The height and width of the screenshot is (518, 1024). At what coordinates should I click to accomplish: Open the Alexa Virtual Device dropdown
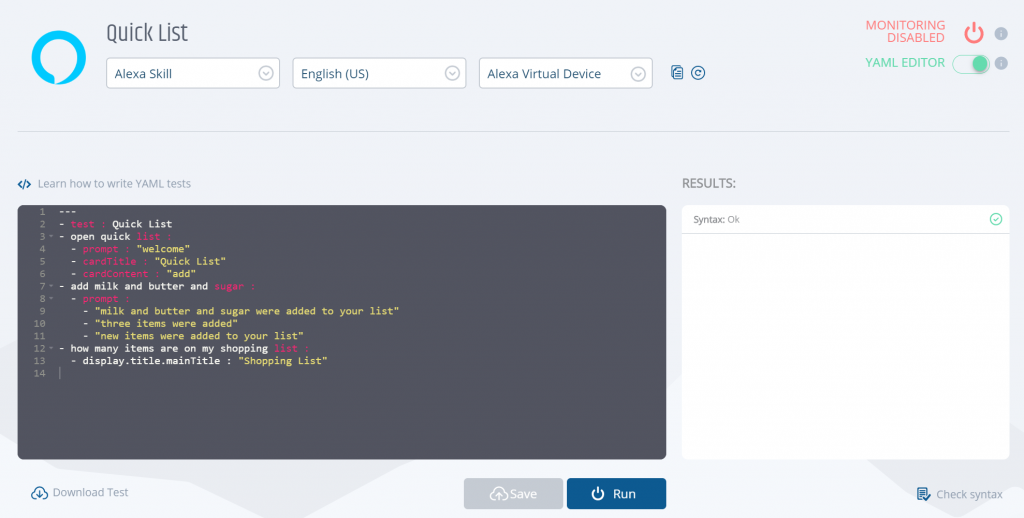(x=566, y=73)
